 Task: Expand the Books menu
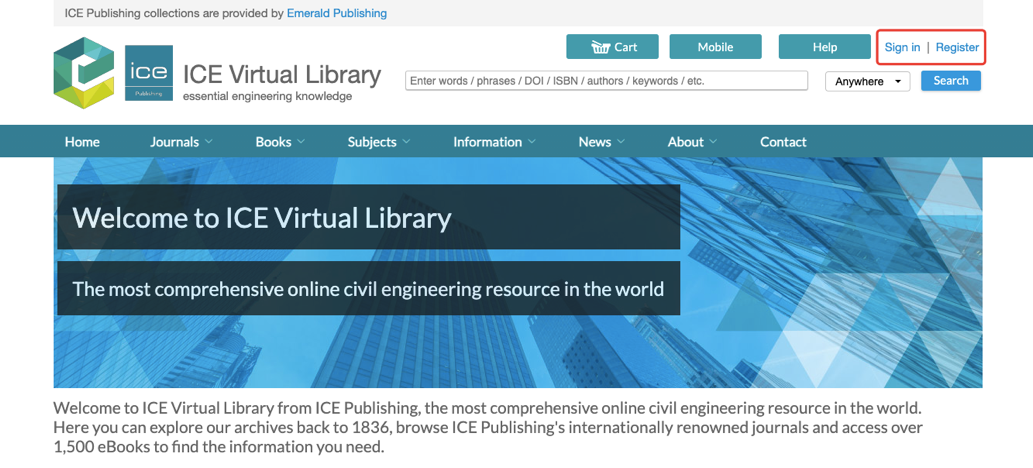[280, 142]
